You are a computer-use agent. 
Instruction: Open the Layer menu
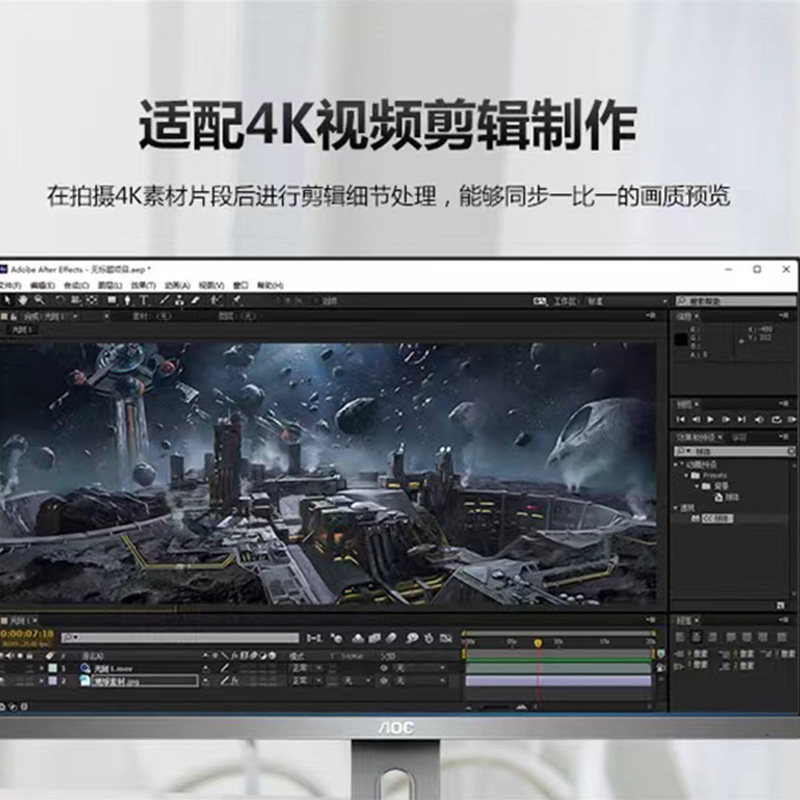tap(110, 285)
